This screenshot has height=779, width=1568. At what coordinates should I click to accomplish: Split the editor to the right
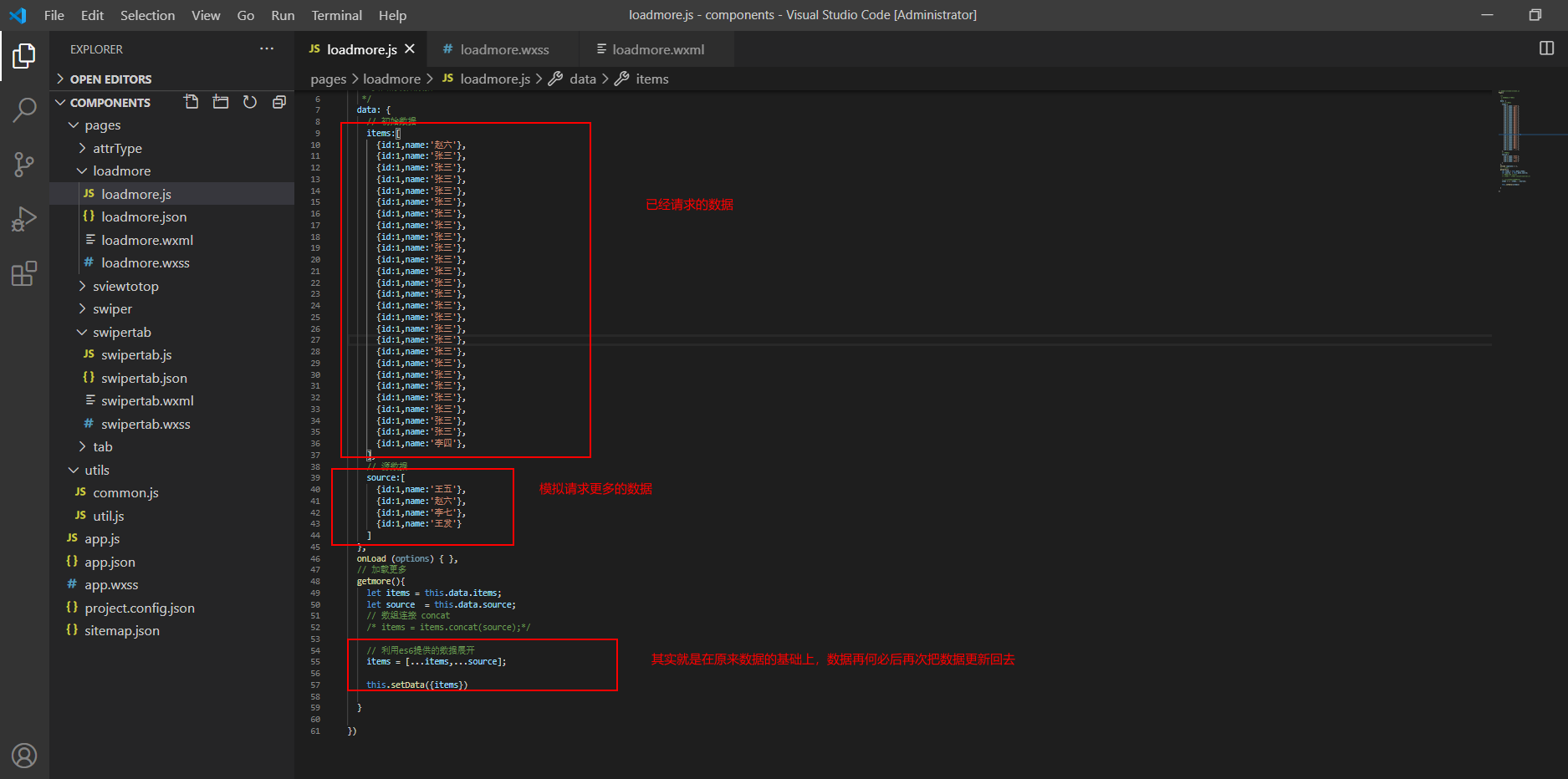pos(1547,48)
